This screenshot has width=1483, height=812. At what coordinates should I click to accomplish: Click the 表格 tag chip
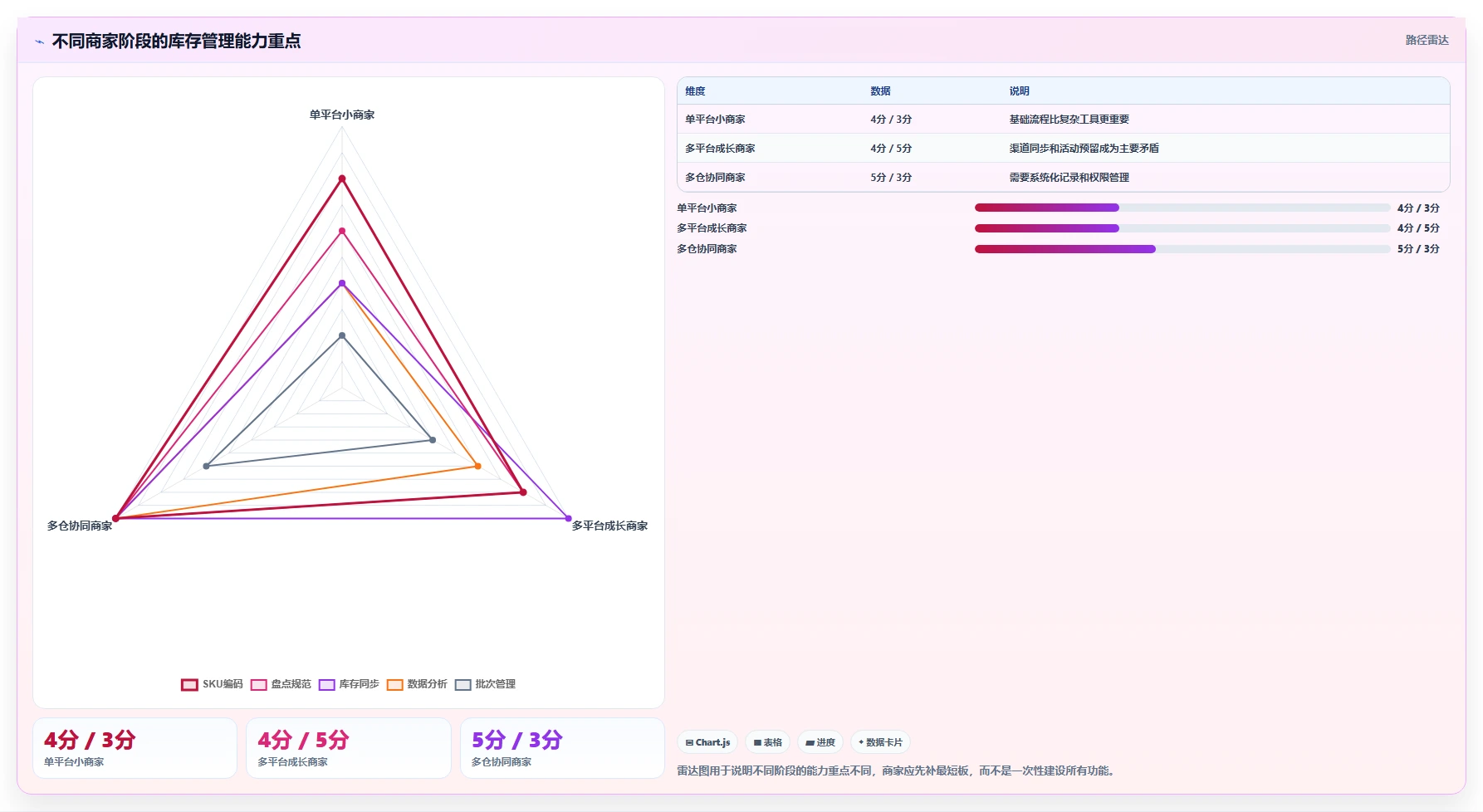click(767, 742)
